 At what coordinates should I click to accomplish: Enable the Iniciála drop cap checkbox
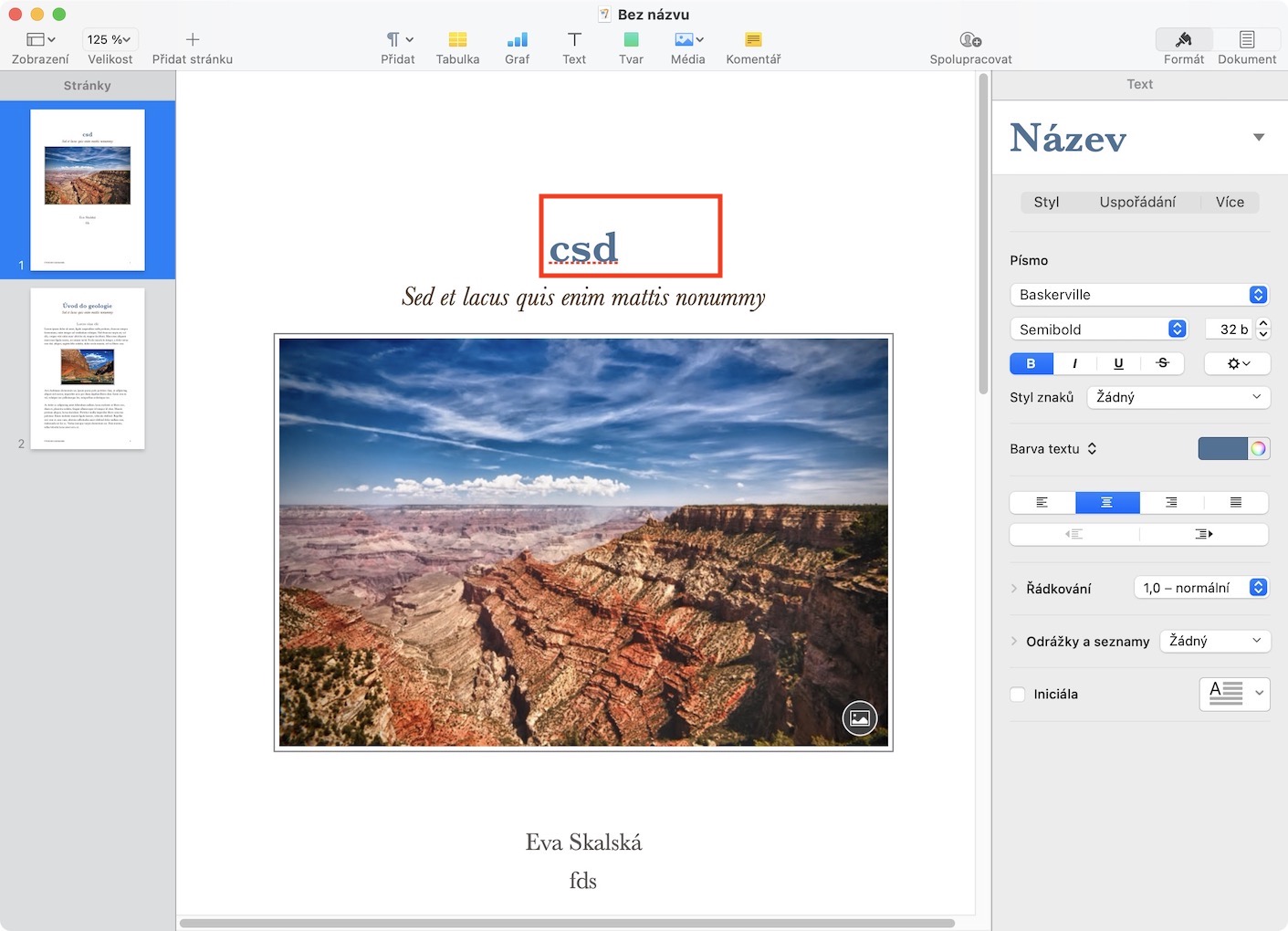click(1018, 695)
